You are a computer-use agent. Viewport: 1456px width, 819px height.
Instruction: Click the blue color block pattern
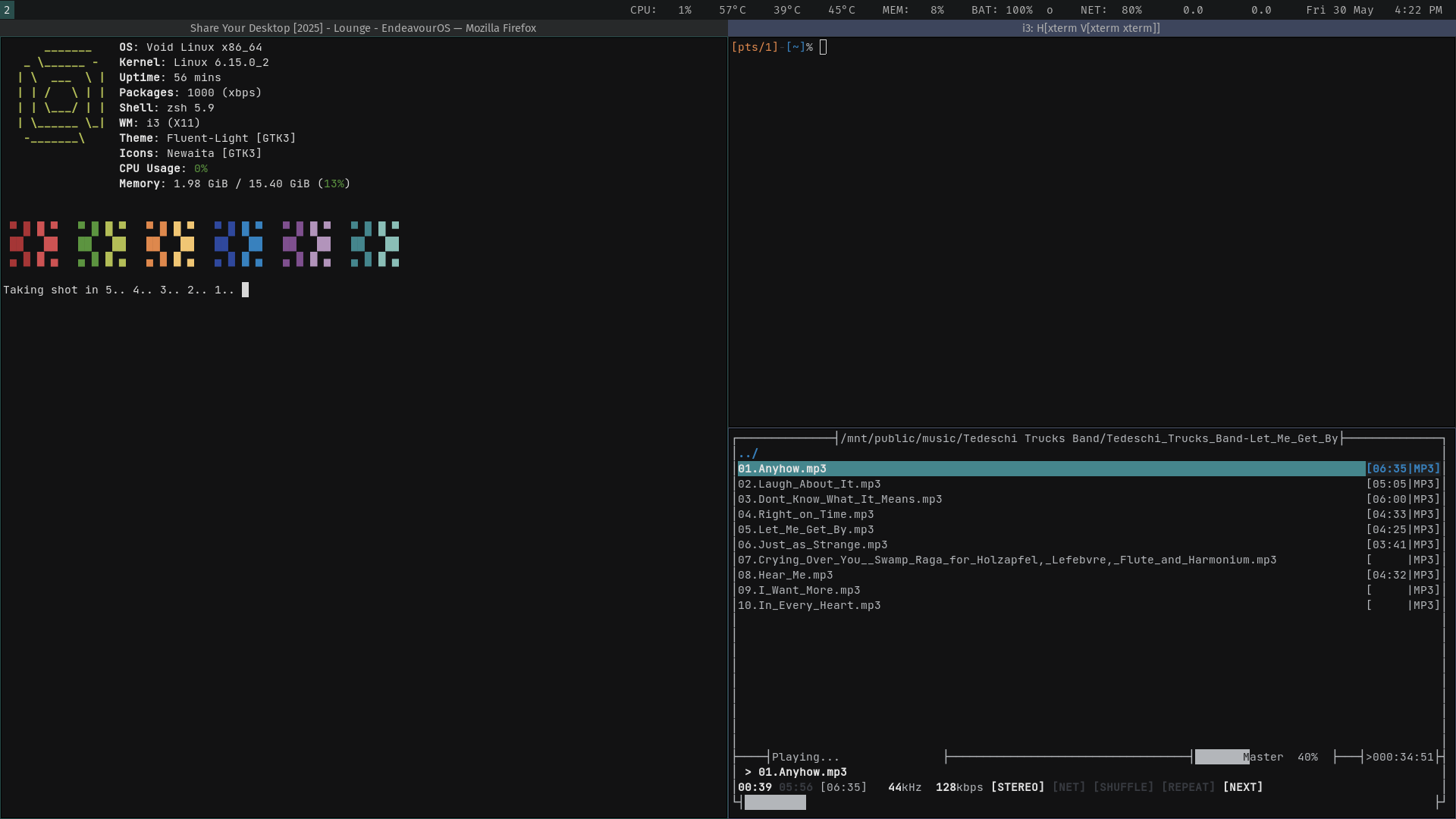click(x=239, y=244)
